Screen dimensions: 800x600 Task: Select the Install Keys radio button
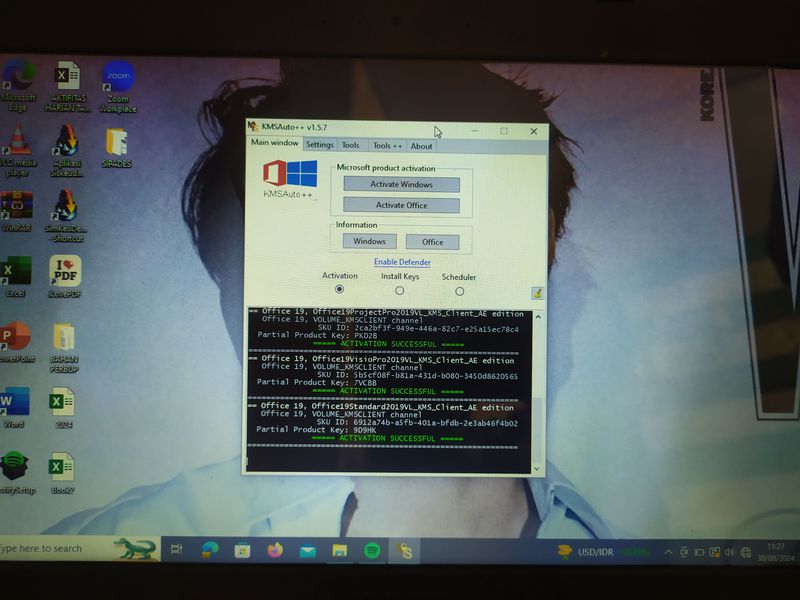tap(400, 291)
